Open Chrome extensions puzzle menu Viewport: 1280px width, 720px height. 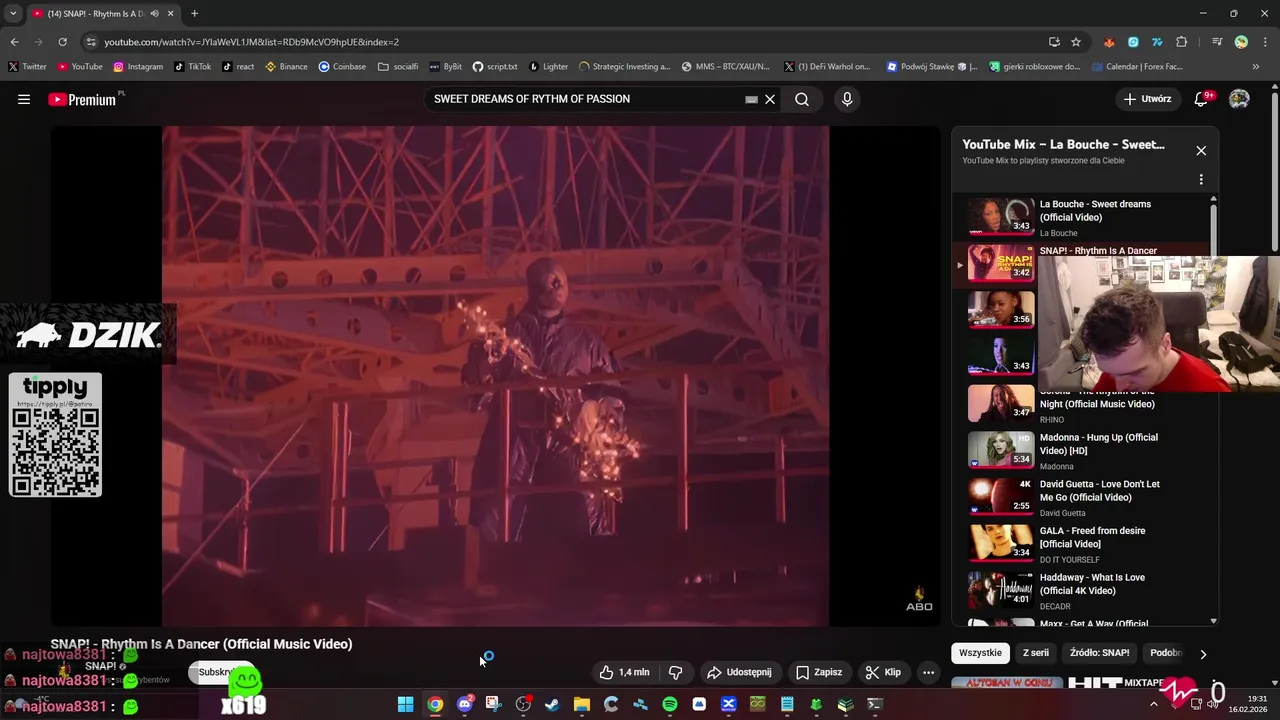(1182, 42)
